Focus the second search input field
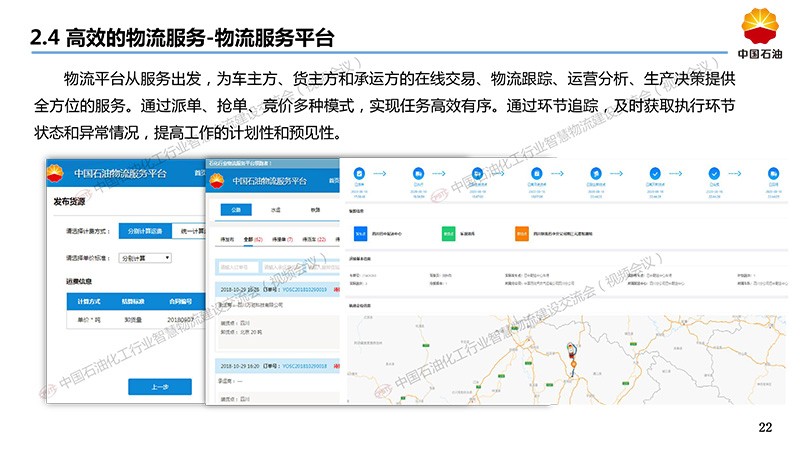This screenshot has width=800, height=450. point(283,267)
